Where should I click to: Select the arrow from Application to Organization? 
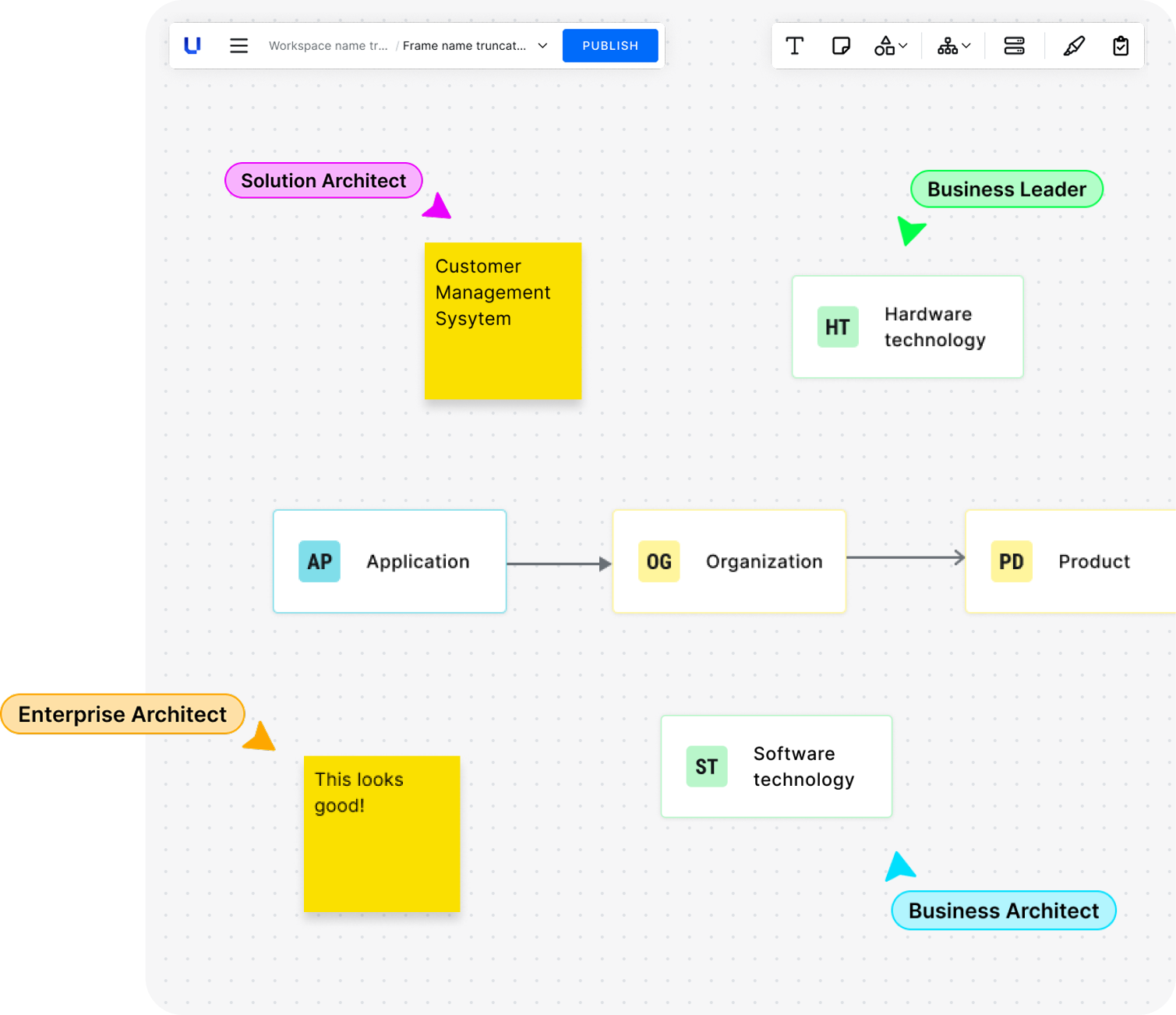[x=559, y=564]
